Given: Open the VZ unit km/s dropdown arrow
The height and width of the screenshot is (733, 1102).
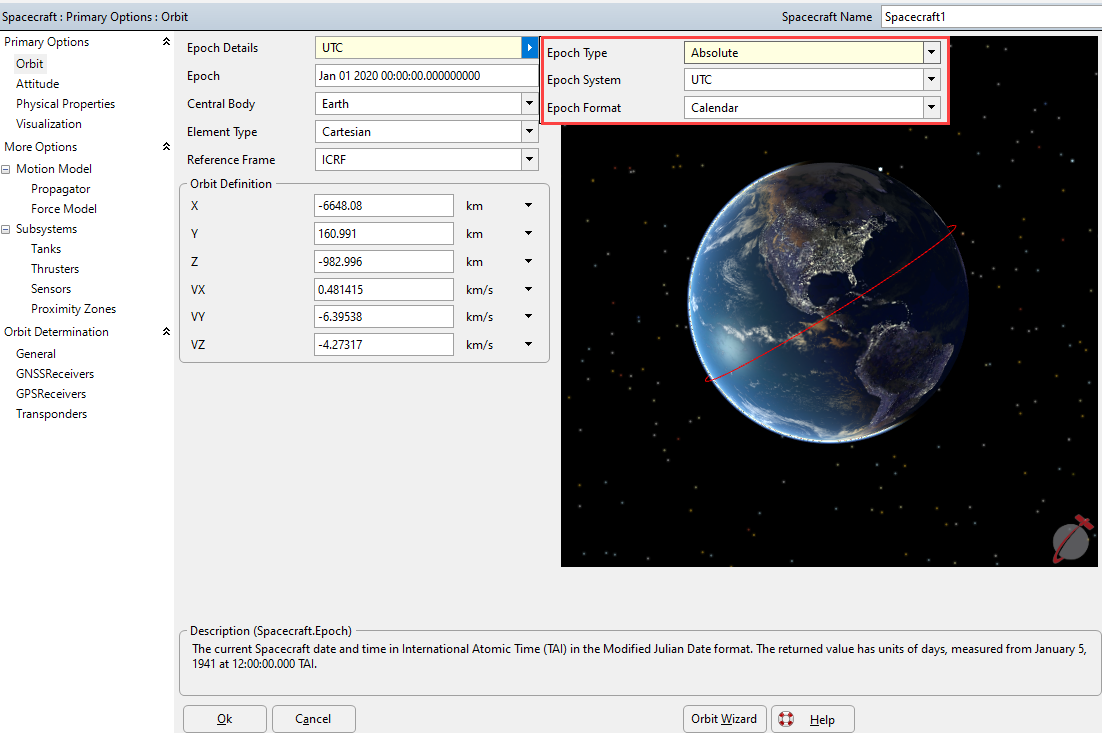Looking at the screenshot, I should [529, 344].
